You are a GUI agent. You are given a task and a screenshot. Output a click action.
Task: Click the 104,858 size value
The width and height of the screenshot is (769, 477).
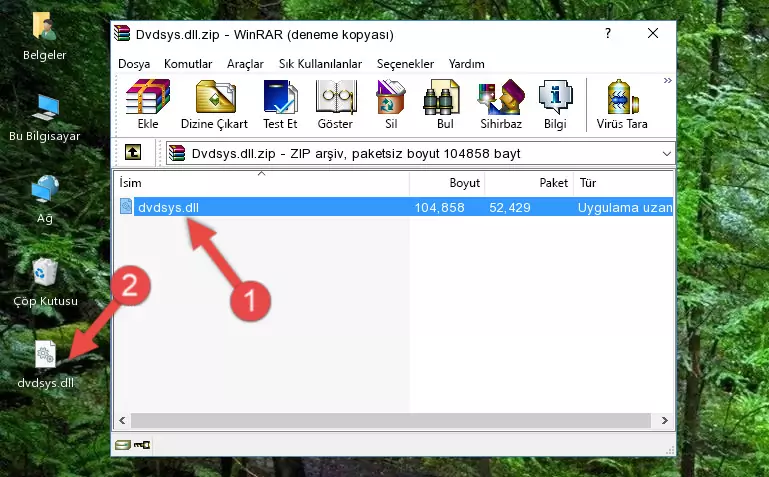[439, 207]
